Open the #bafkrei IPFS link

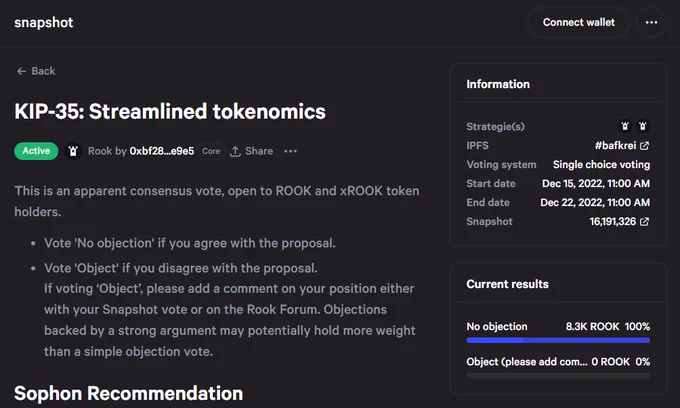click(x=615, y=146)
